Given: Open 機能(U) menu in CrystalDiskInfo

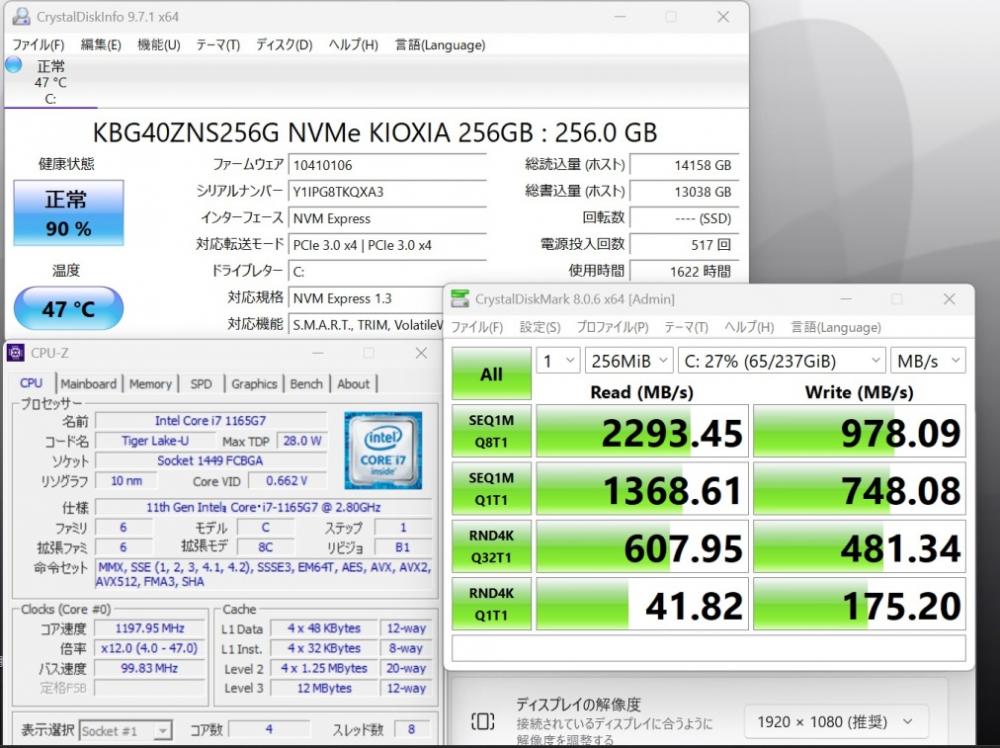Looking at the screenshot, I should coord(159,45).
